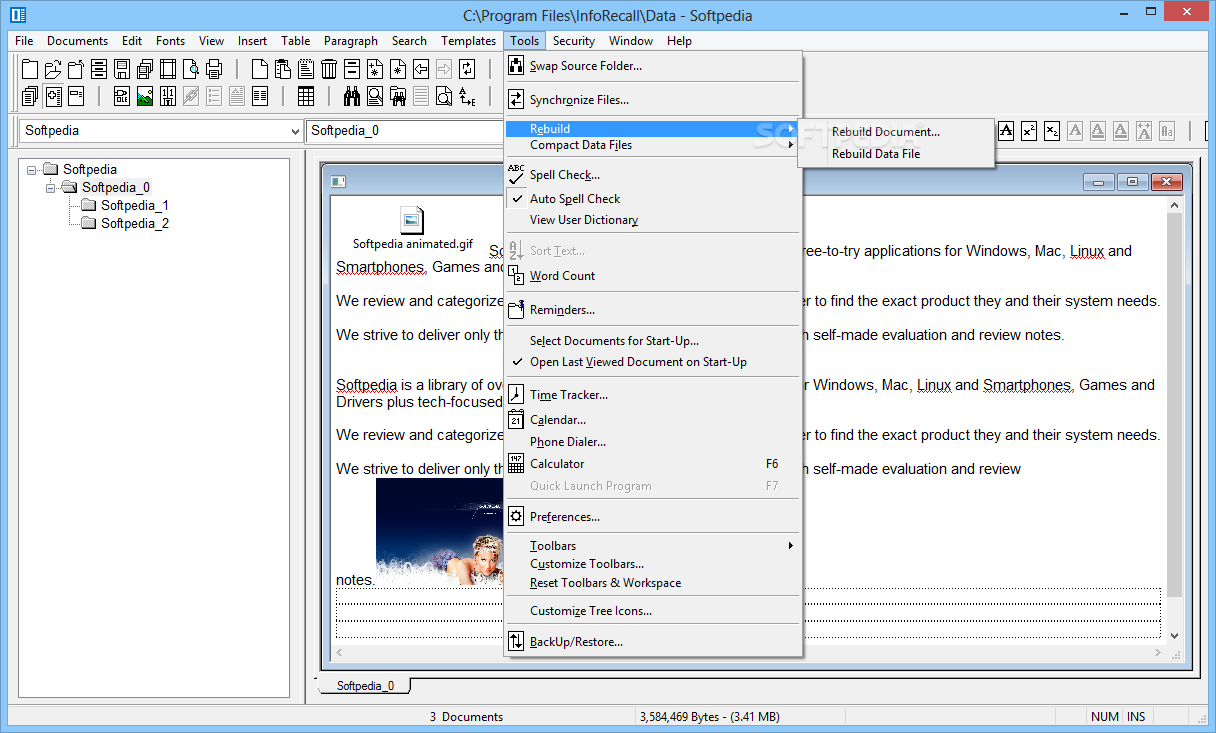Open the Rebuild submenu entry

(x=653, y=128)
